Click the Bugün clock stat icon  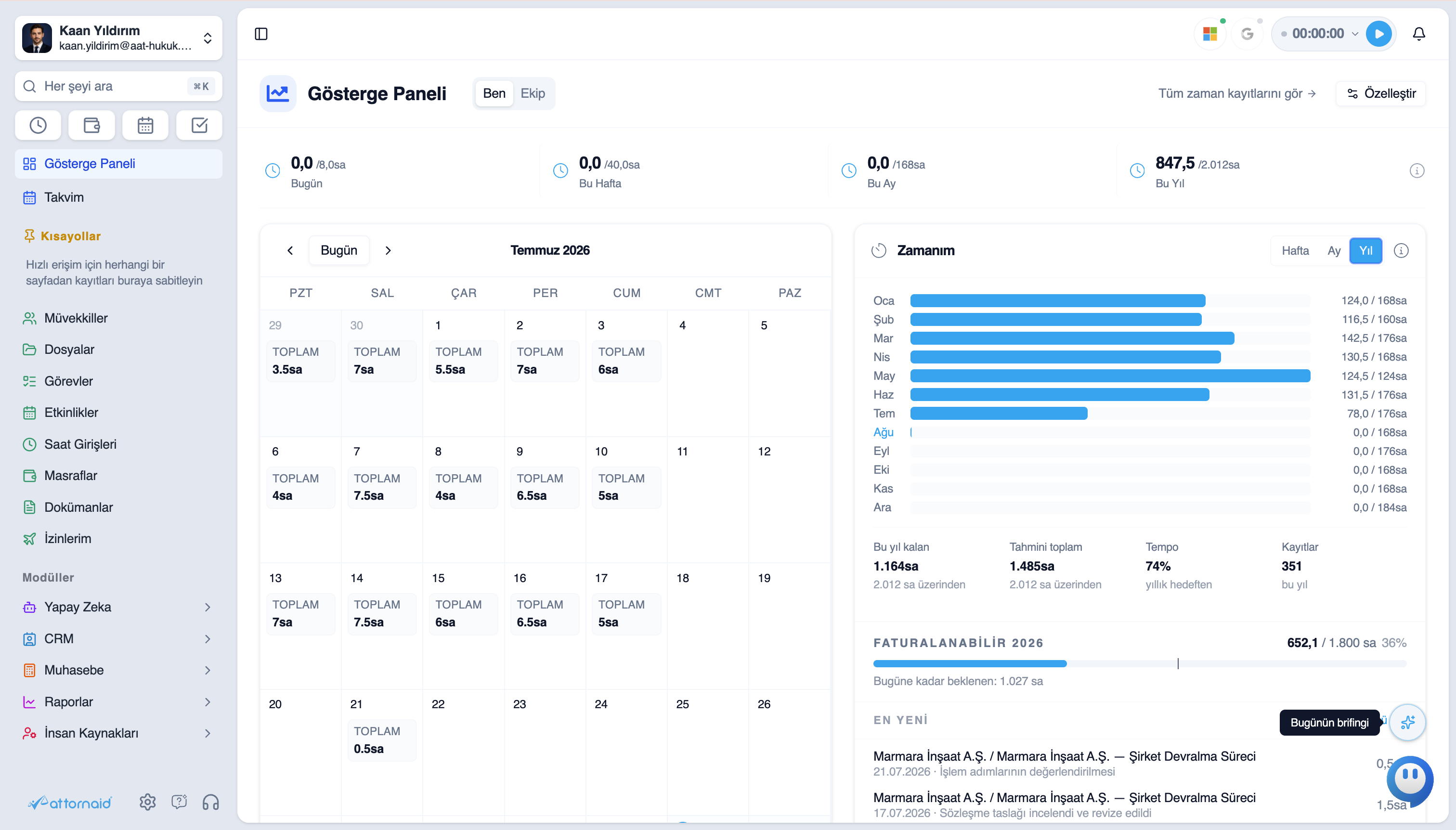(273, 170)
